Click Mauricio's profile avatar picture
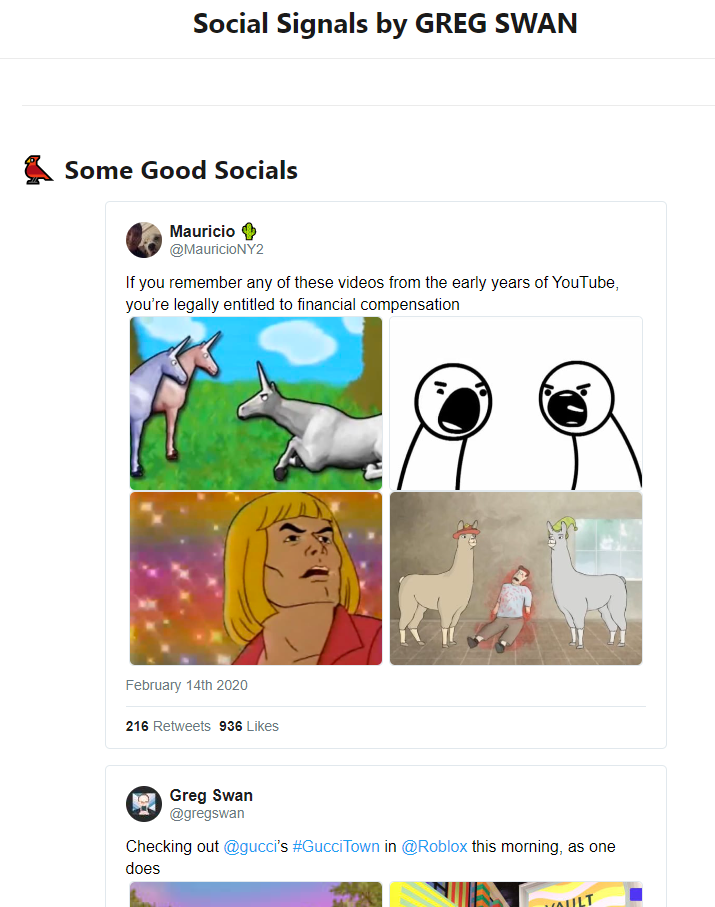The image size is (715, 907). point(144,240)
